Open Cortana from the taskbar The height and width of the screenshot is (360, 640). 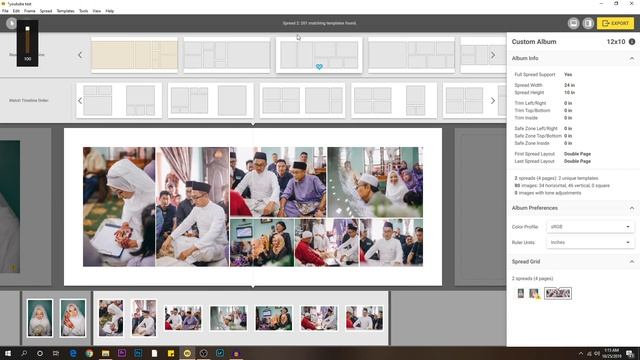pos(40,353)
